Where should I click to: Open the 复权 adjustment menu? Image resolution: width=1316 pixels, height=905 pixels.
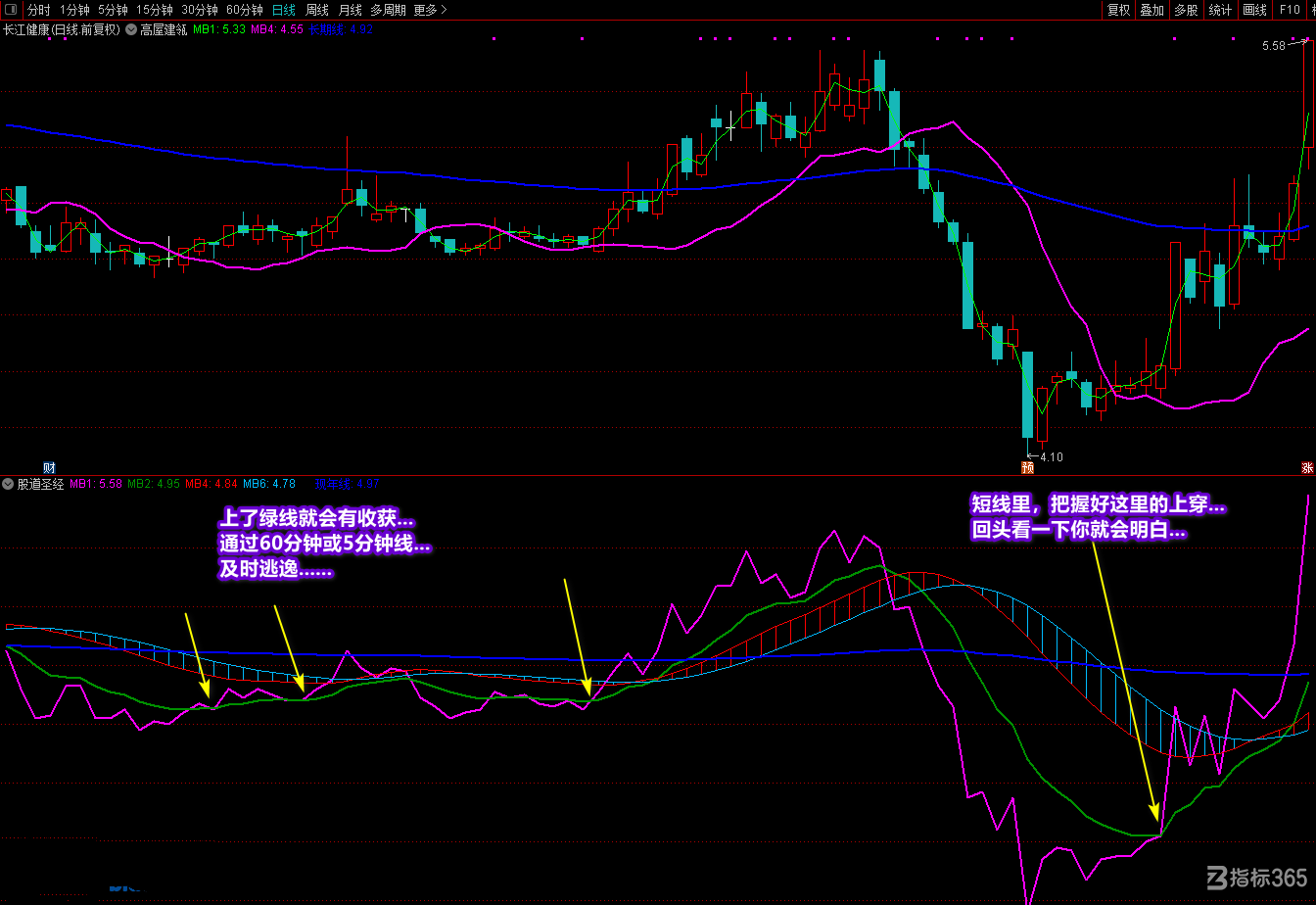pyautogui.click(x=1118, y=10)
